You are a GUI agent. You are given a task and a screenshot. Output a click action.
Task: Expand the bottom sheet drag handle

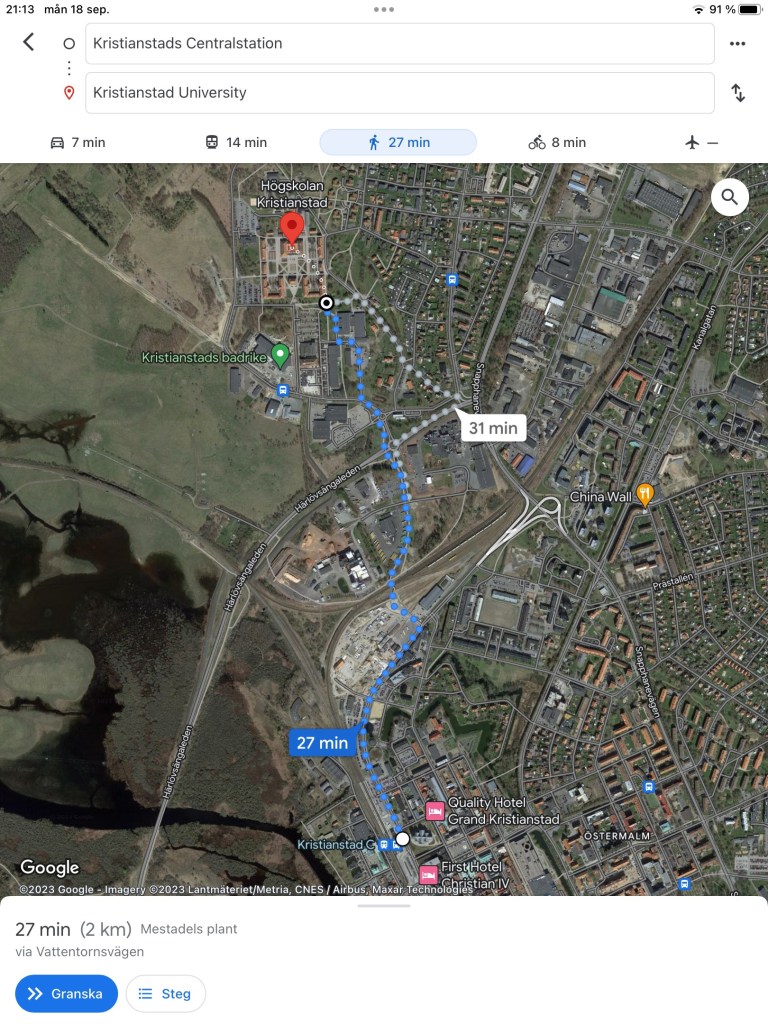click(384, 906)
